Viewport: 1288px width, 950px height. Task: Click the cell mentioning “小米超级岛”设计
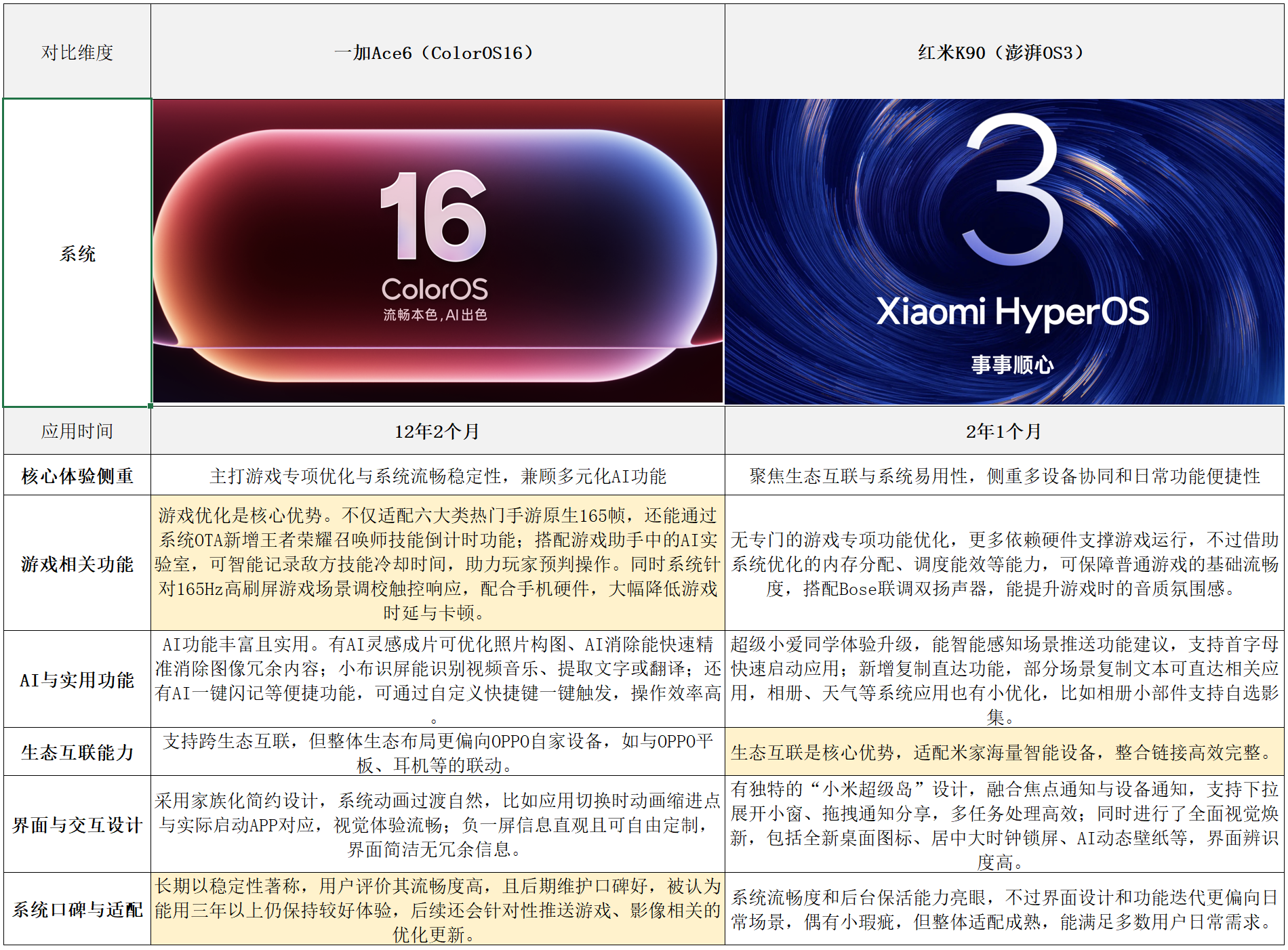pyautogui.click(x=1004, y=824)
